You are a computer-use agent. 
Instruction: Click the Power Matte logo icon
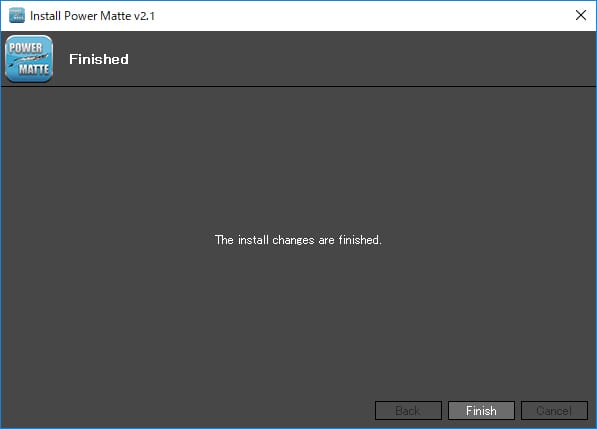[29, 59]
